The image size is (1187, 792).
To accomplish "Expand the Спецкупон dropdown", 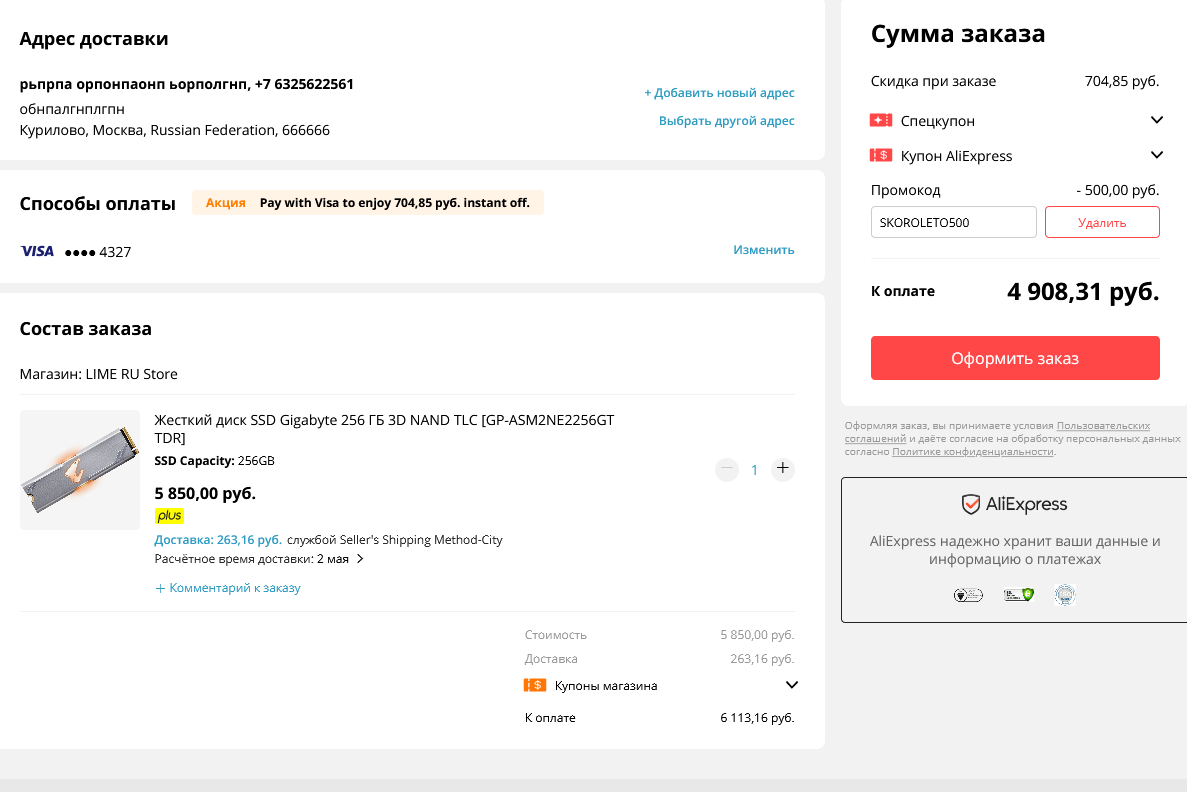I will pos(1156,120).
